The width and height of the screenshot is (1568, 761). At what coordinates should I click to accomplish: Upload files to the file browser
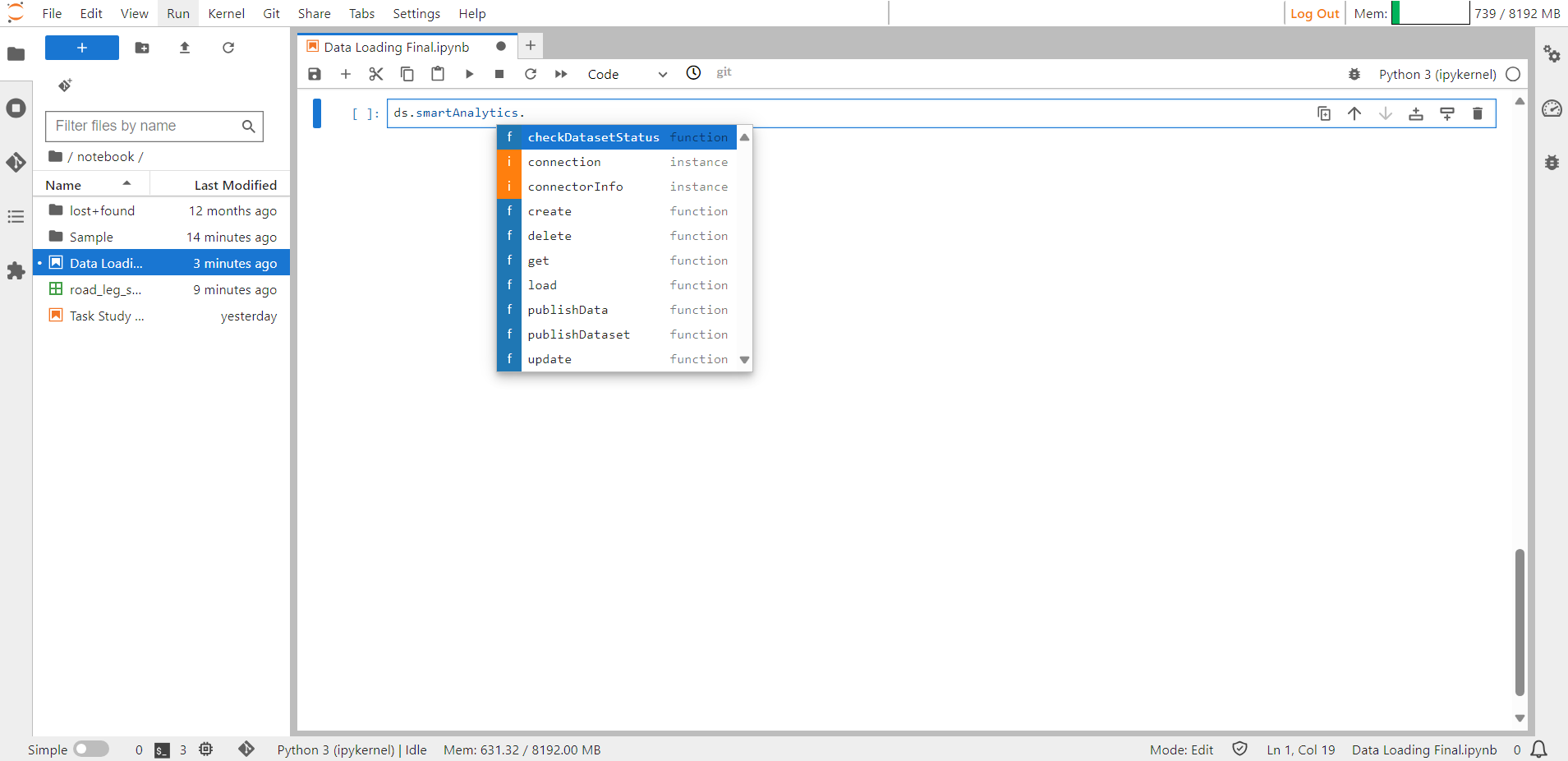point(184,48)
